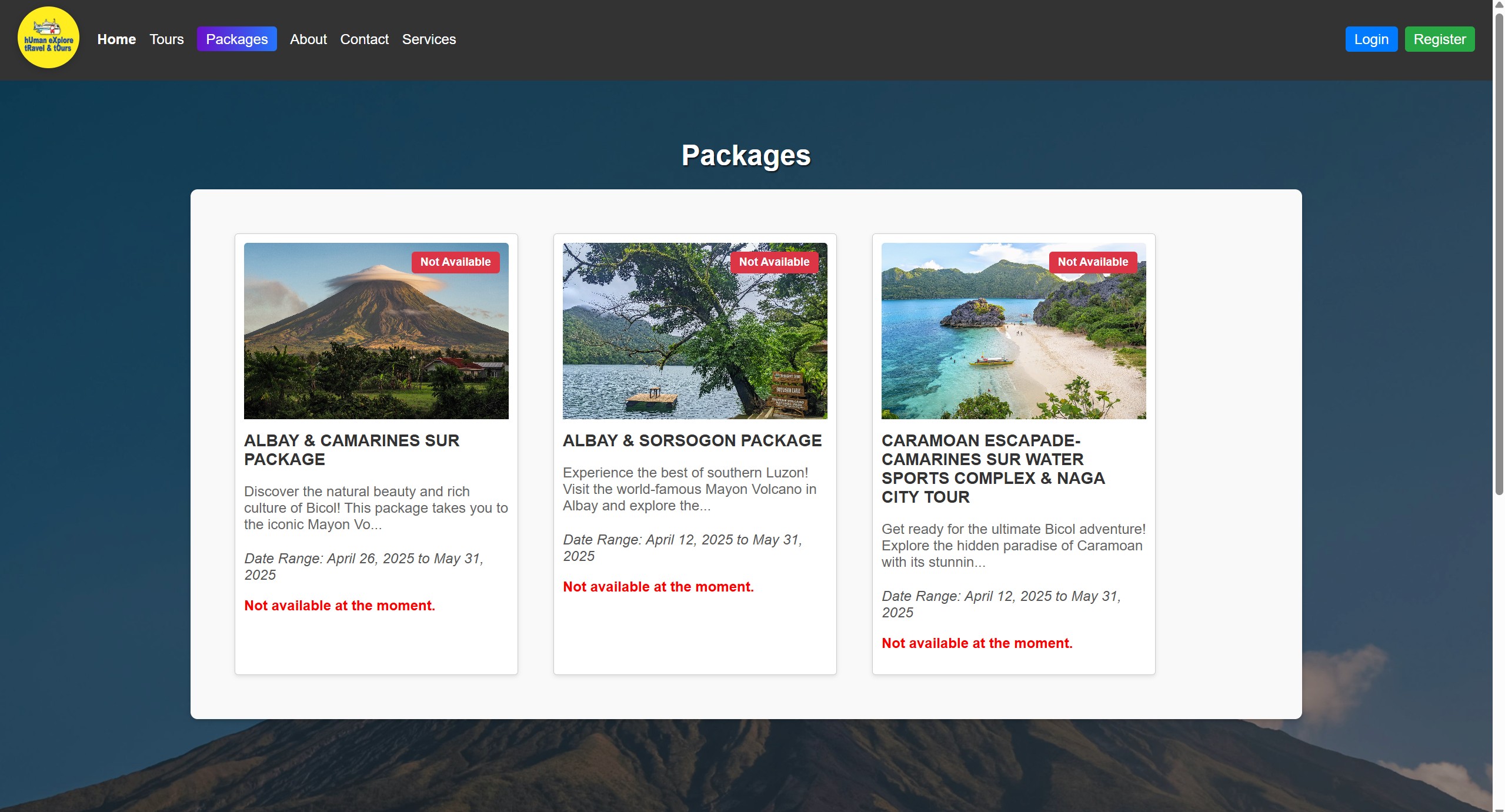Click the Human Explore Travel & Tours logo
This screenshot has height=812, width=1505.
coord(49,38)
